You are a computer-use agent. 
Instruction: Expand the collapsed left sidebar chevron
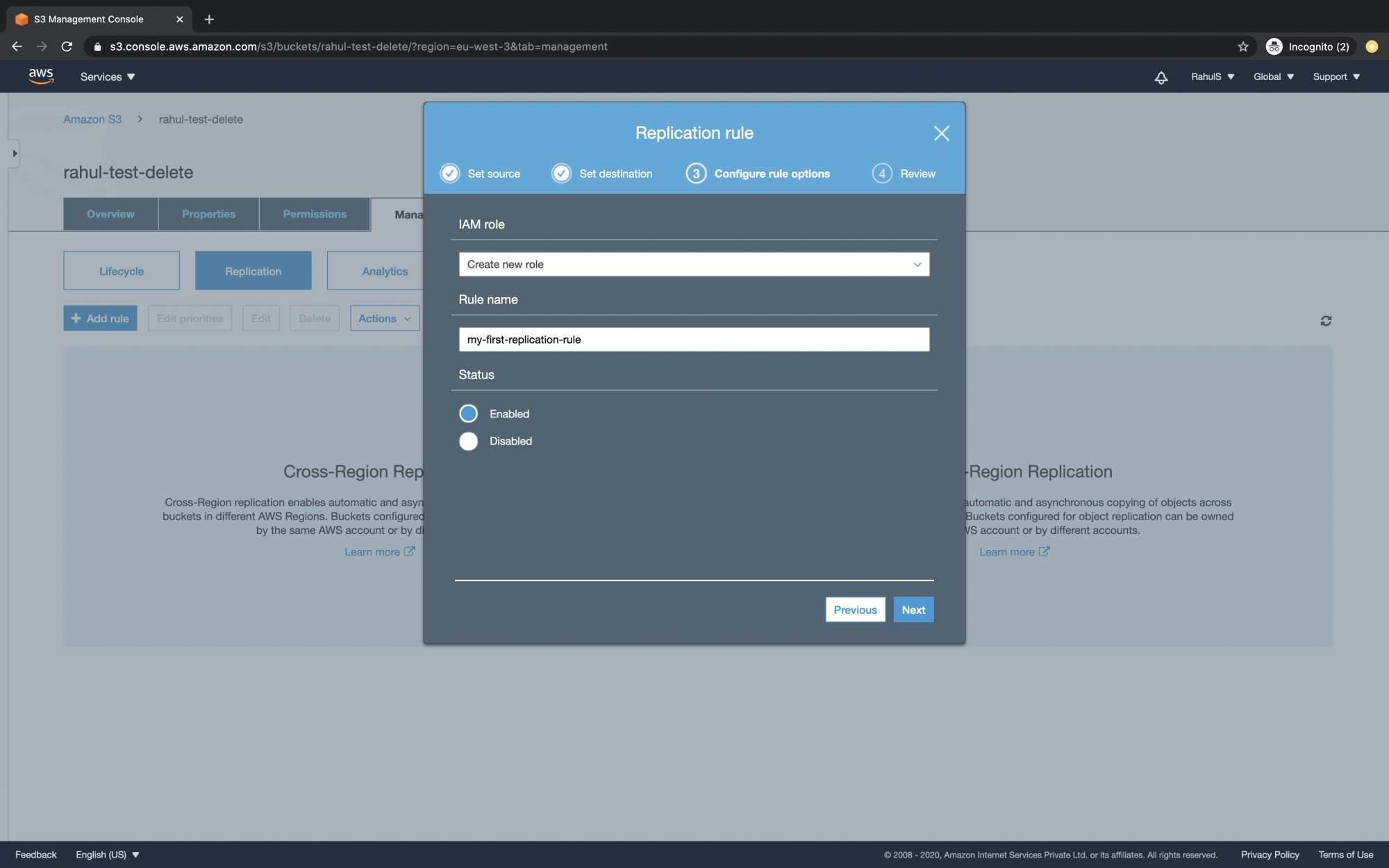[15, 153]
